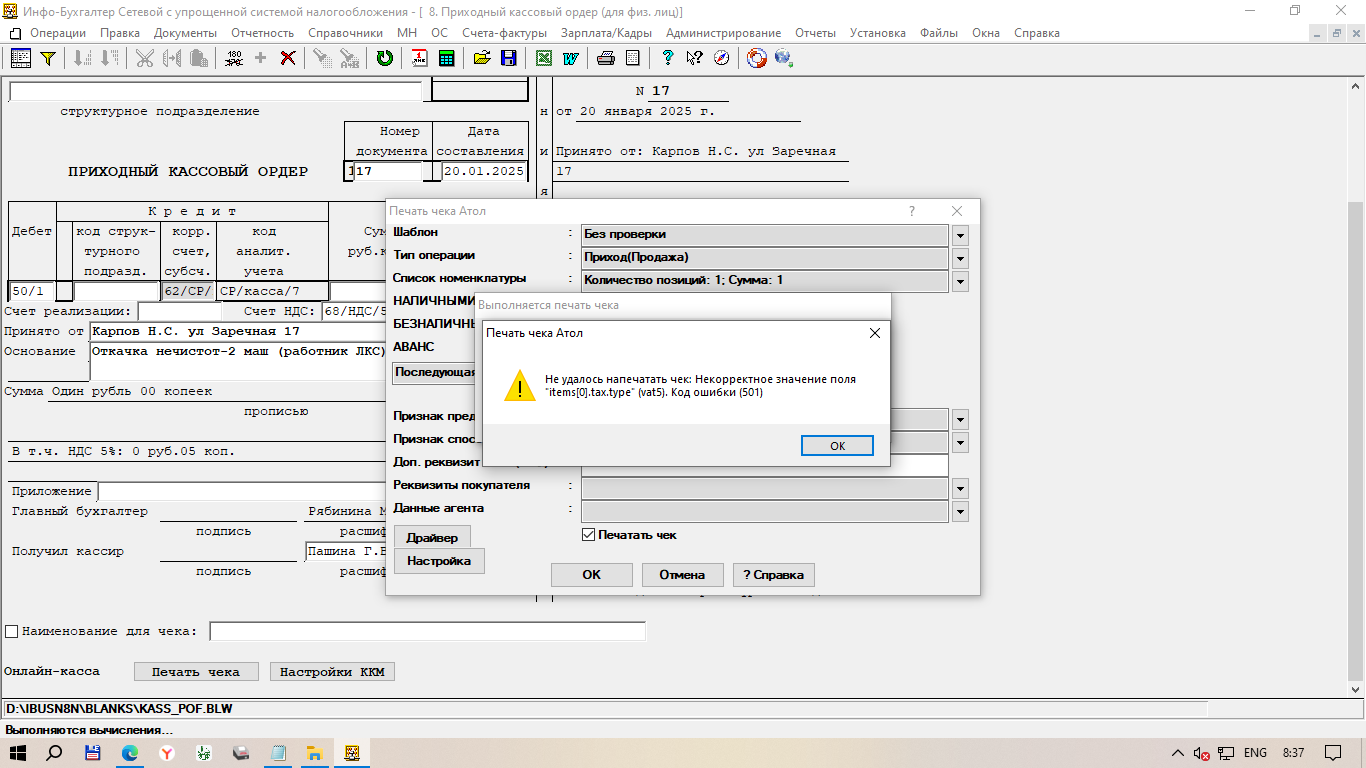Click OK at bottom of 'Печать чека Атол' dialog
Screen dimensions: 1366x768
click(x=591, y=575)
